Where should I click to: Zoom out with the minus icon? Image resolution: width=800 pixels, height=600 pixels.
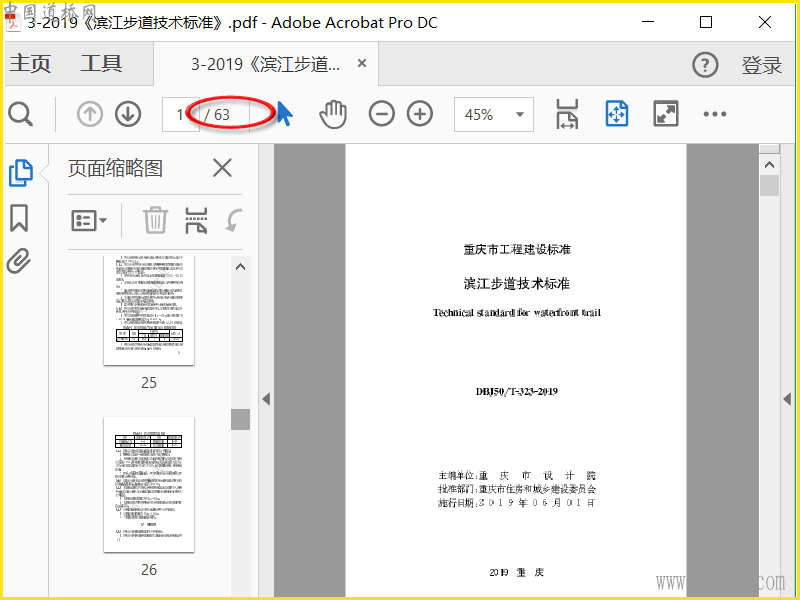[x=382, y=114]
